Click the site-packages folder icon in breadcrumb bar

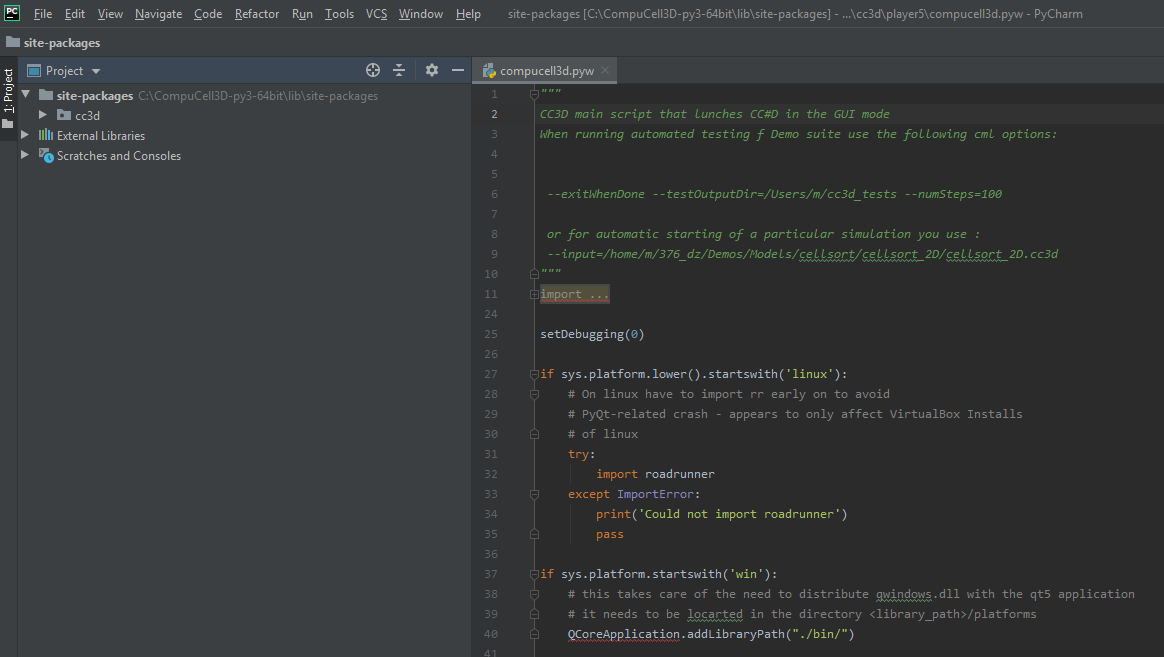[x=13, y=42]
